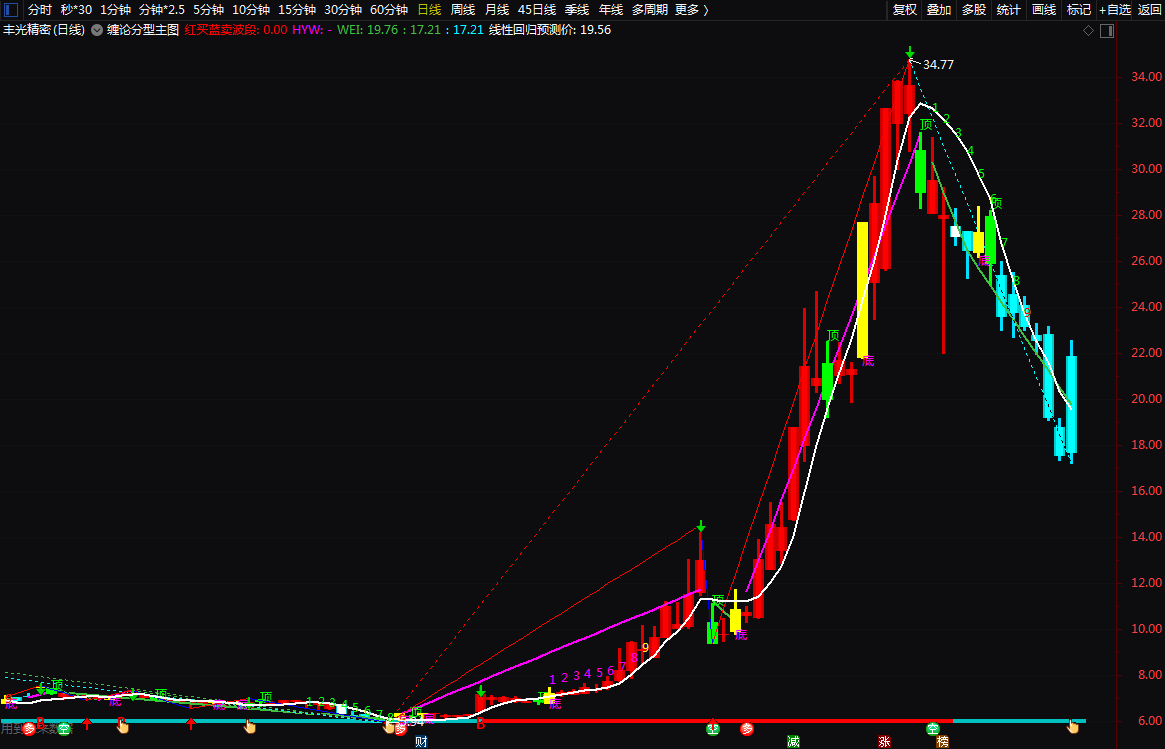Click the 丰光精密(日线) stock title
1165x749 pixels.
pyautogui.click(x=44, y=30)
